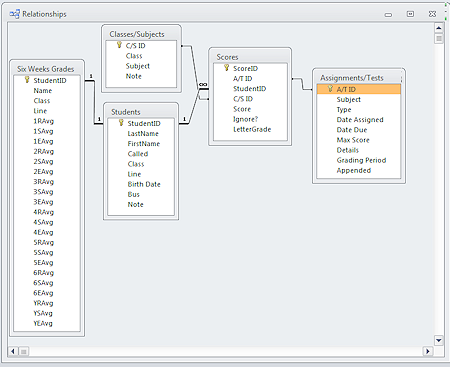Select the Line field in Students table

134,174
